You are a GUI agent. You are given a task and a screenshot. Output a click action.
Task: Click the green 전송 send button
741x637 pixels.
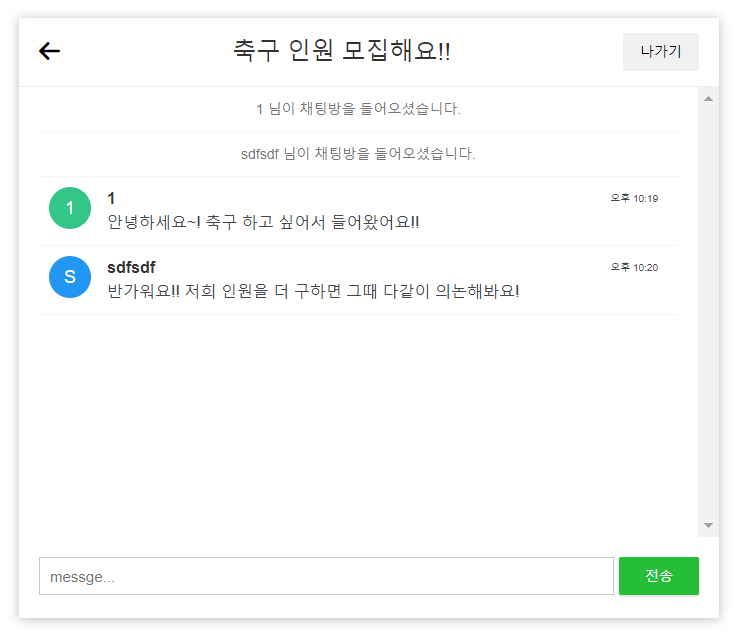(659, 576)
